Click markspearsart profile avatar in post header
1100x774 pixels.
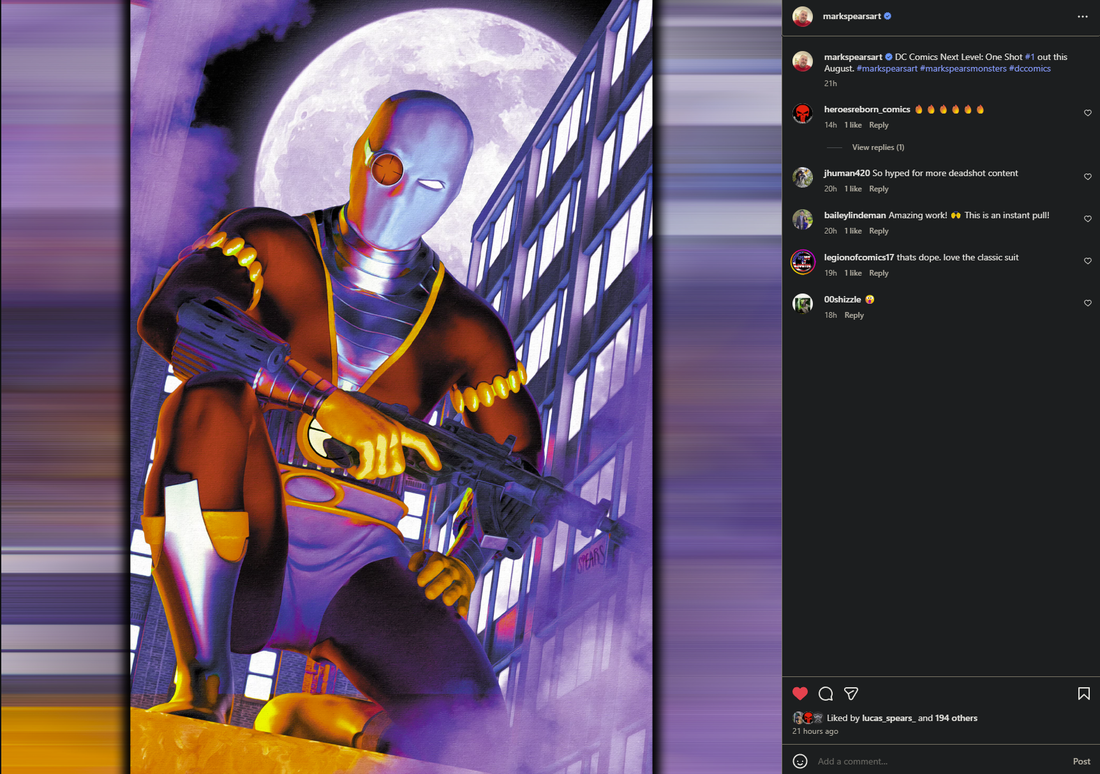803,16
